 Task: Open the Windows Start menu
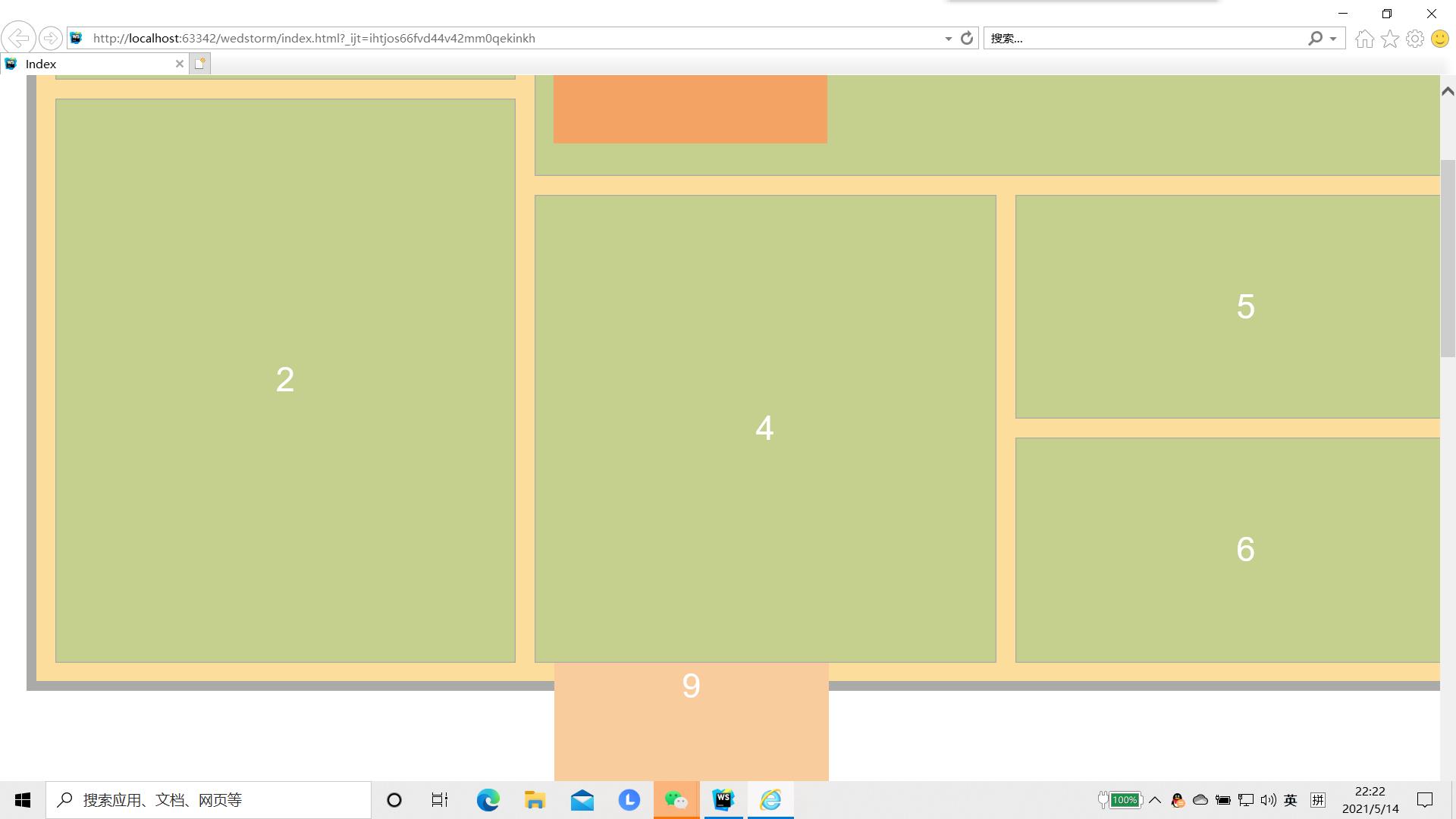[x=23, y=800]
